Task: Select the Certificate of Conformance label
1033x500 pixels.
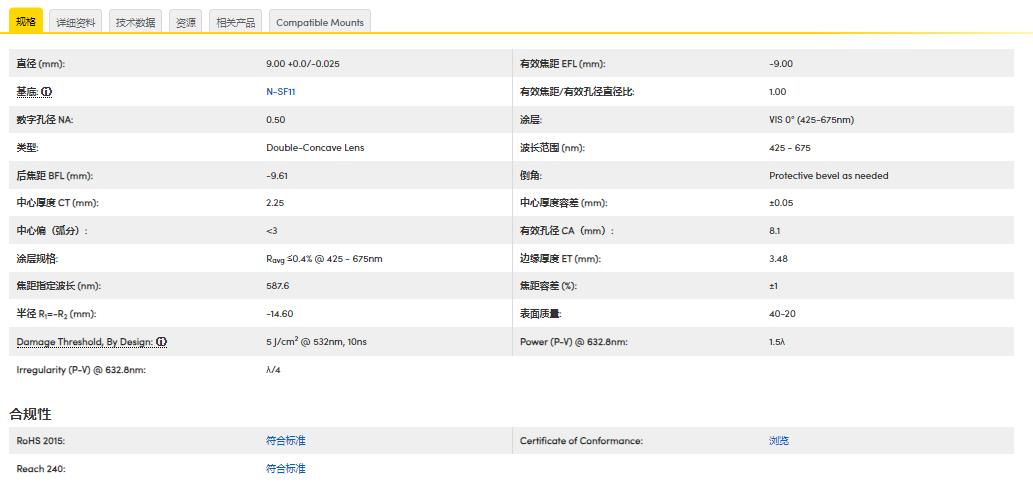Action: pos(581,441)
